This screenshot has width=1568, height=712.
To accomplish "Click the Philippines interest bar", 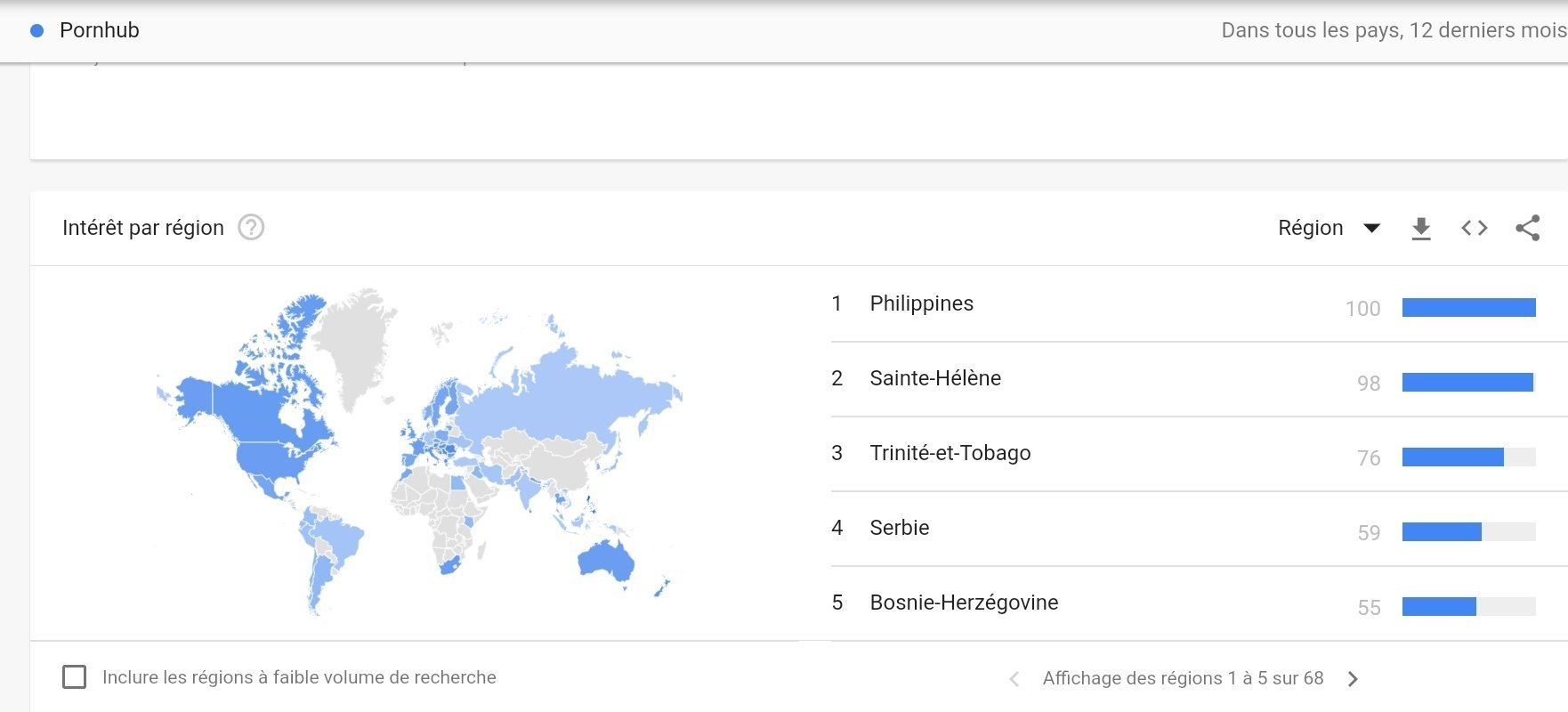I will click(x=1469, y=308).
